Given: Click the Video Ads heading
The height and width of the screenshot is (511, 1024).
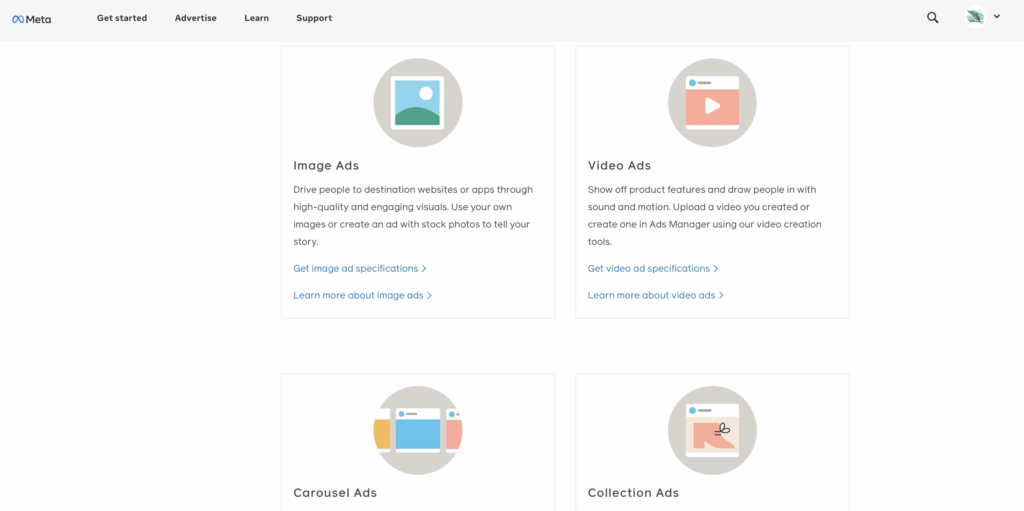Looking at the screenshot, I should [619, 166].
